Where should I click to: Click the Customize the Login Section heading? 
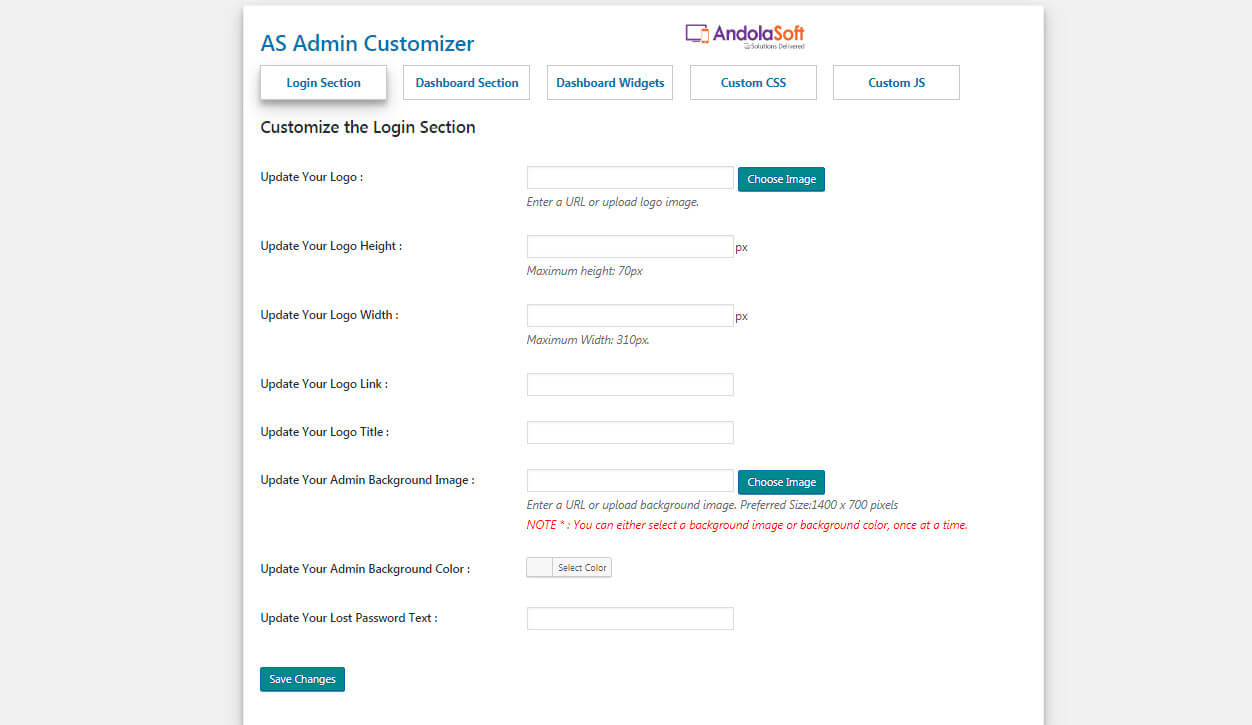coord(368,128)
